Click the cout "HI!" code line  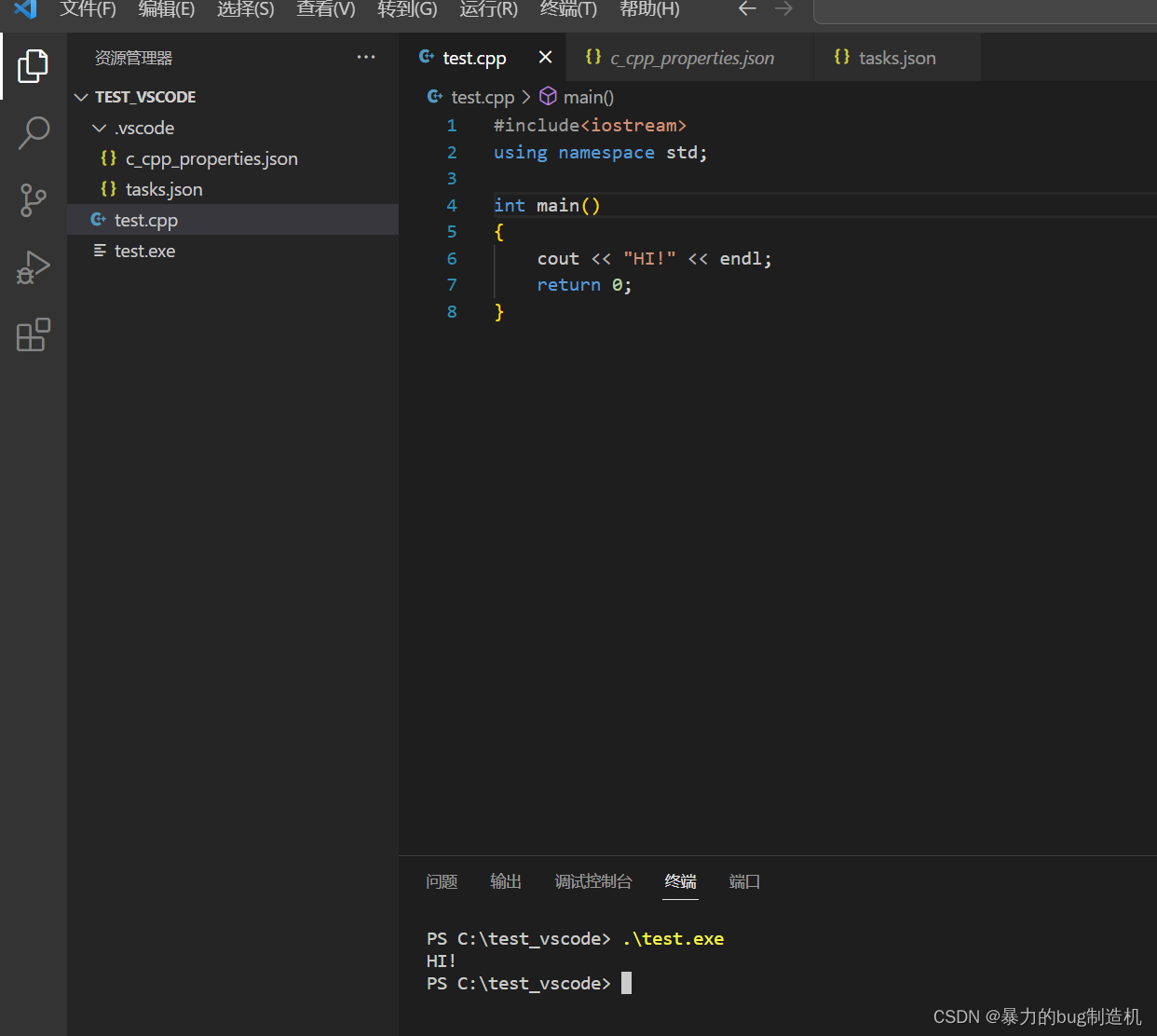pos(654,258)
